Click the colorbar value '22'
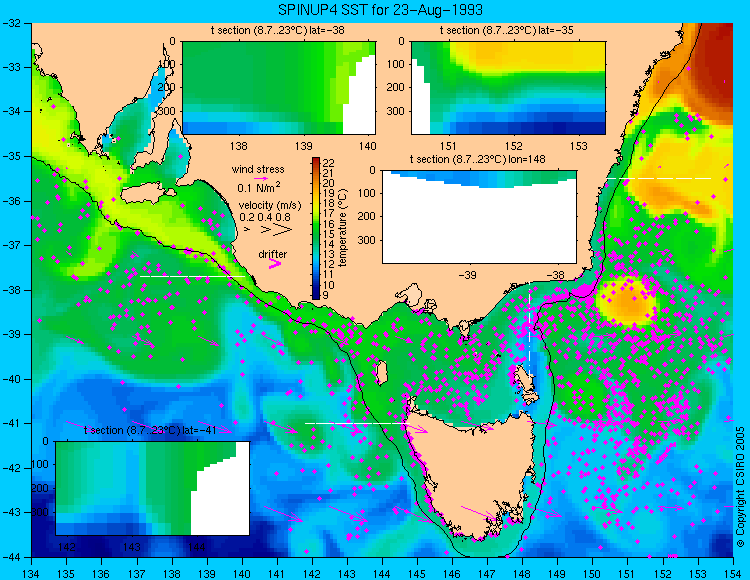 329,163
